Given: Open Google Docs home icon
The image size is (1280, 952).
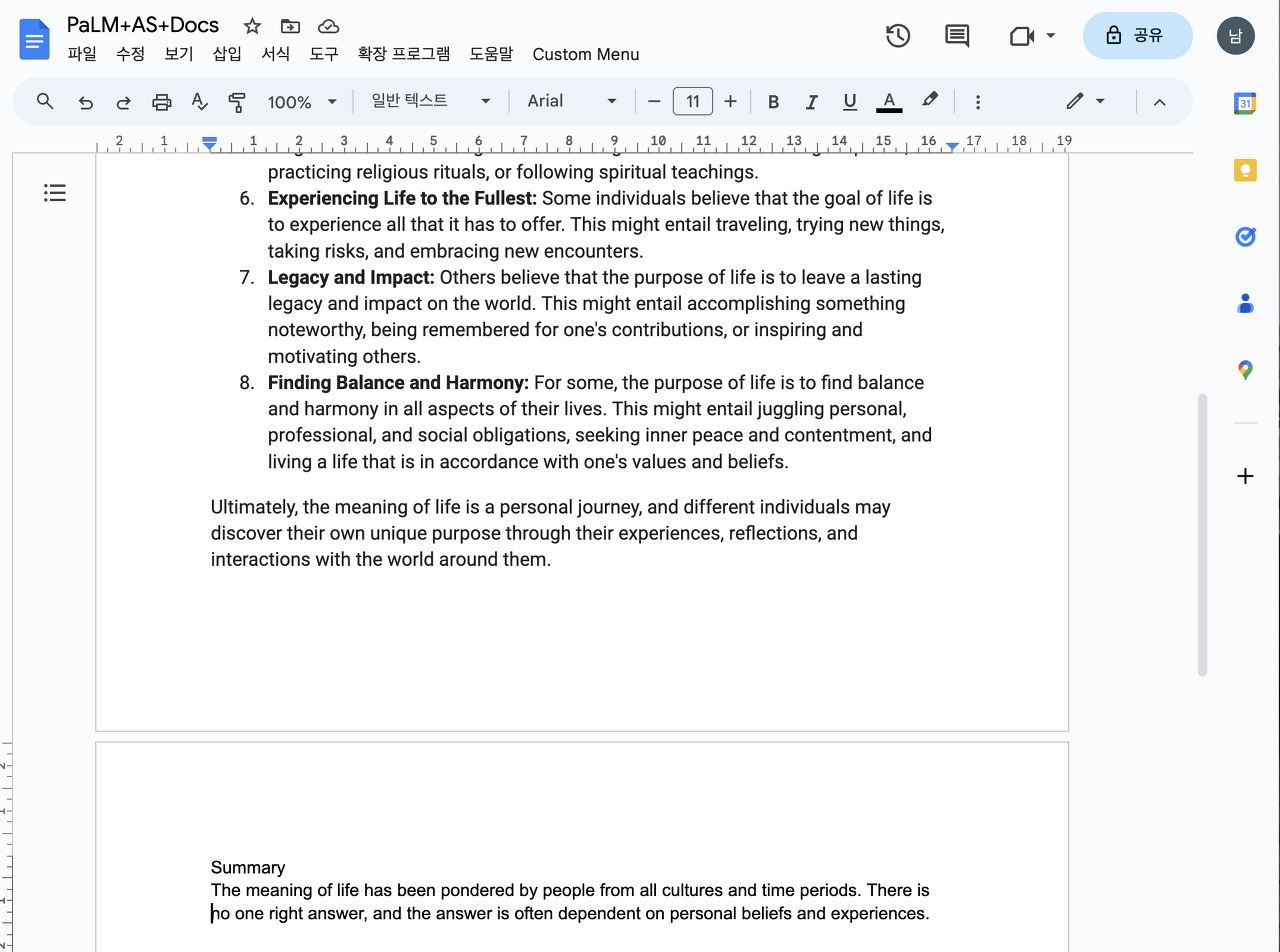Looking at the screenshot, I should click(x=35, y=39).
